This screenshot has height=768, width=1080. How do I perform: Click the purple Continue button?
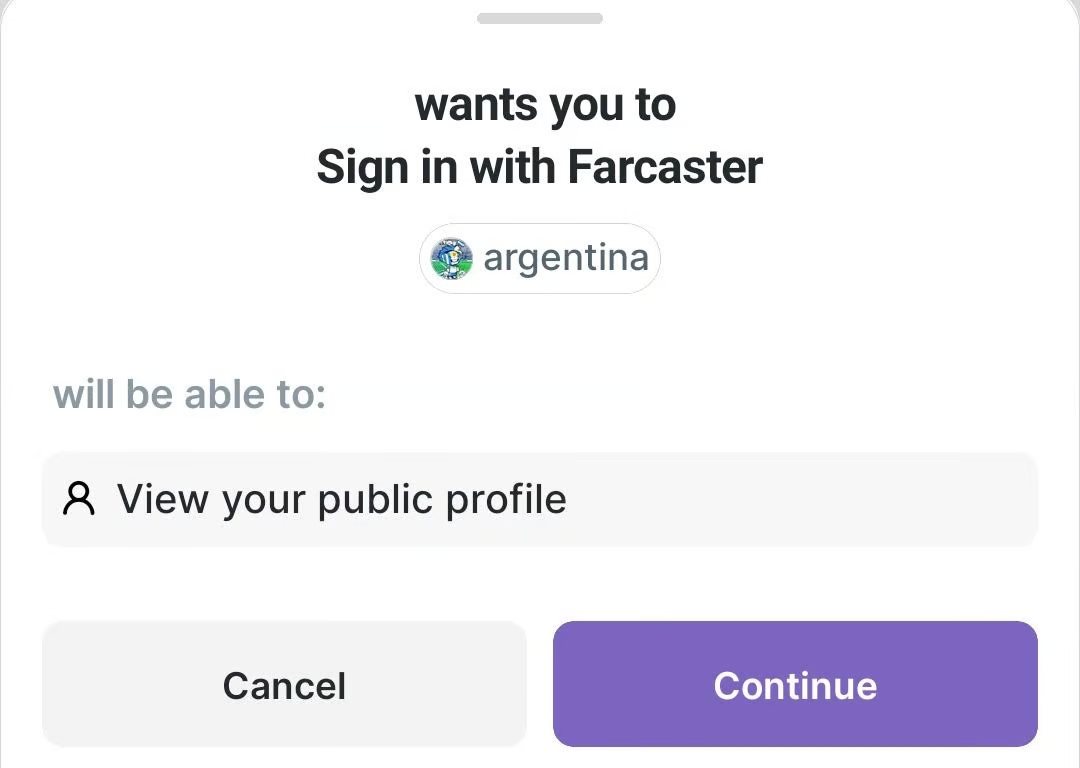point(795,684)
